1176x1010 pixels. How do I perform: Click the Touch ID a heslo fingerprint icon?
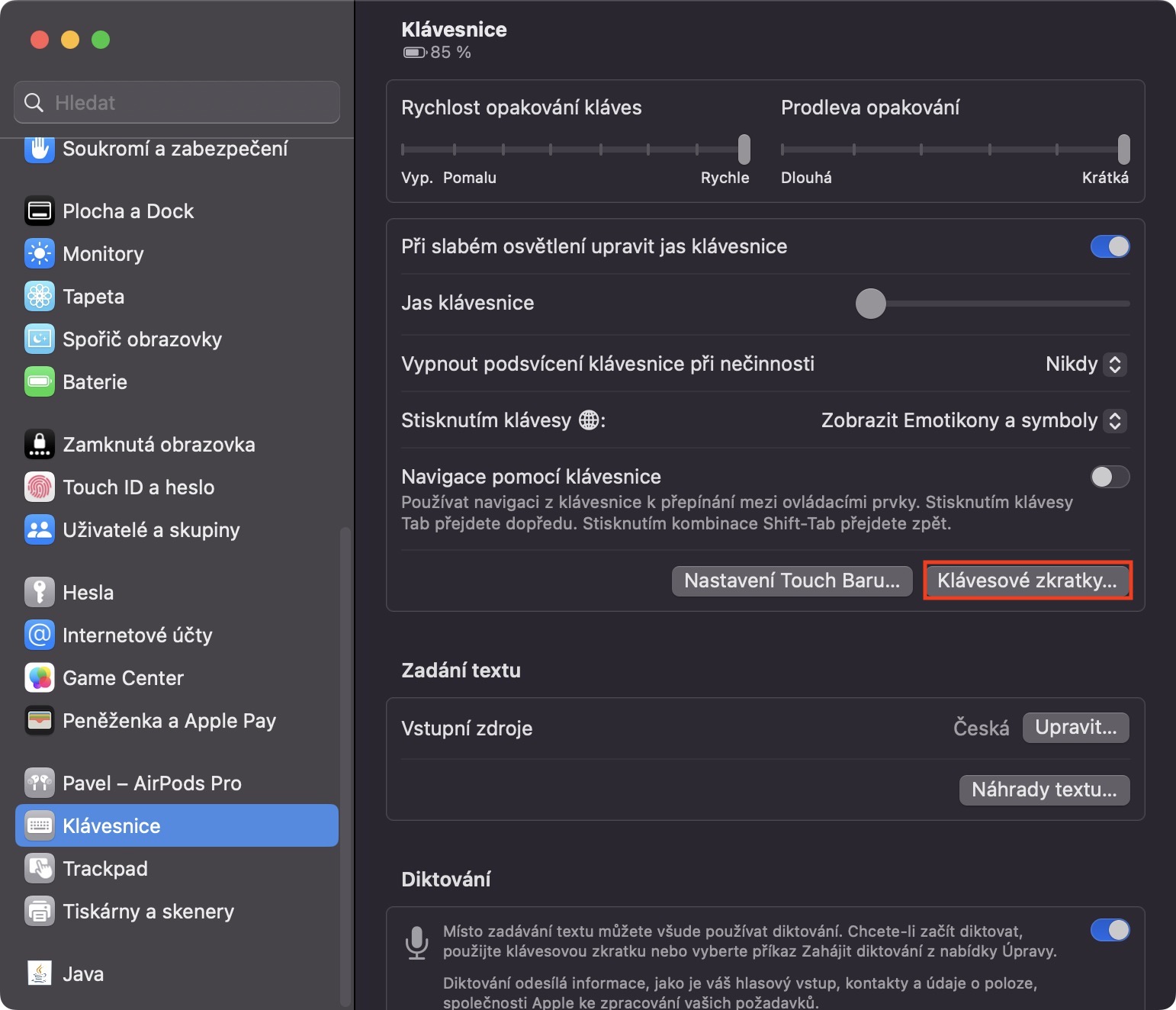click(x=40, y=487)
